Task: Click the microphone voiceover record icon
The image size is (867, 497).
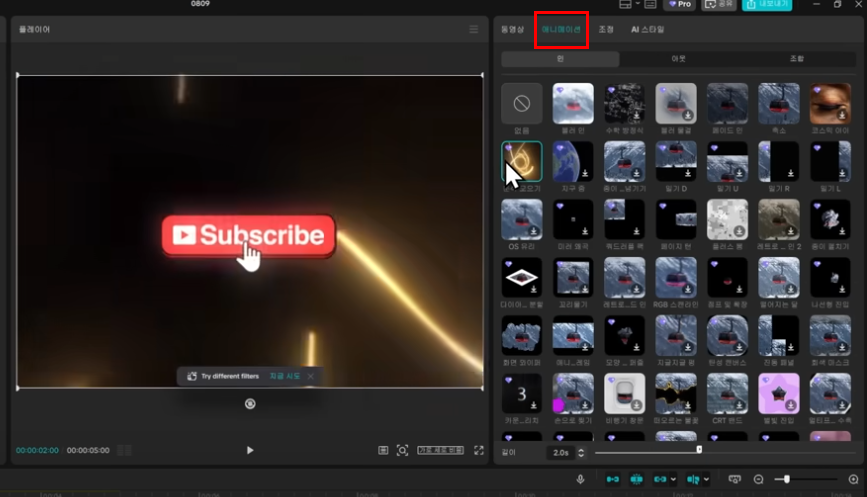Action: pos(580,479)
